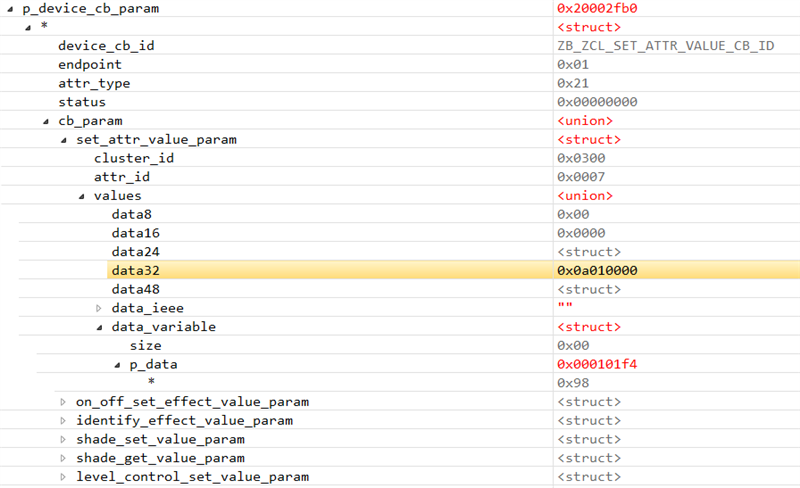
Task: Select the attr_type variable
Action: (x=94, y=84)
